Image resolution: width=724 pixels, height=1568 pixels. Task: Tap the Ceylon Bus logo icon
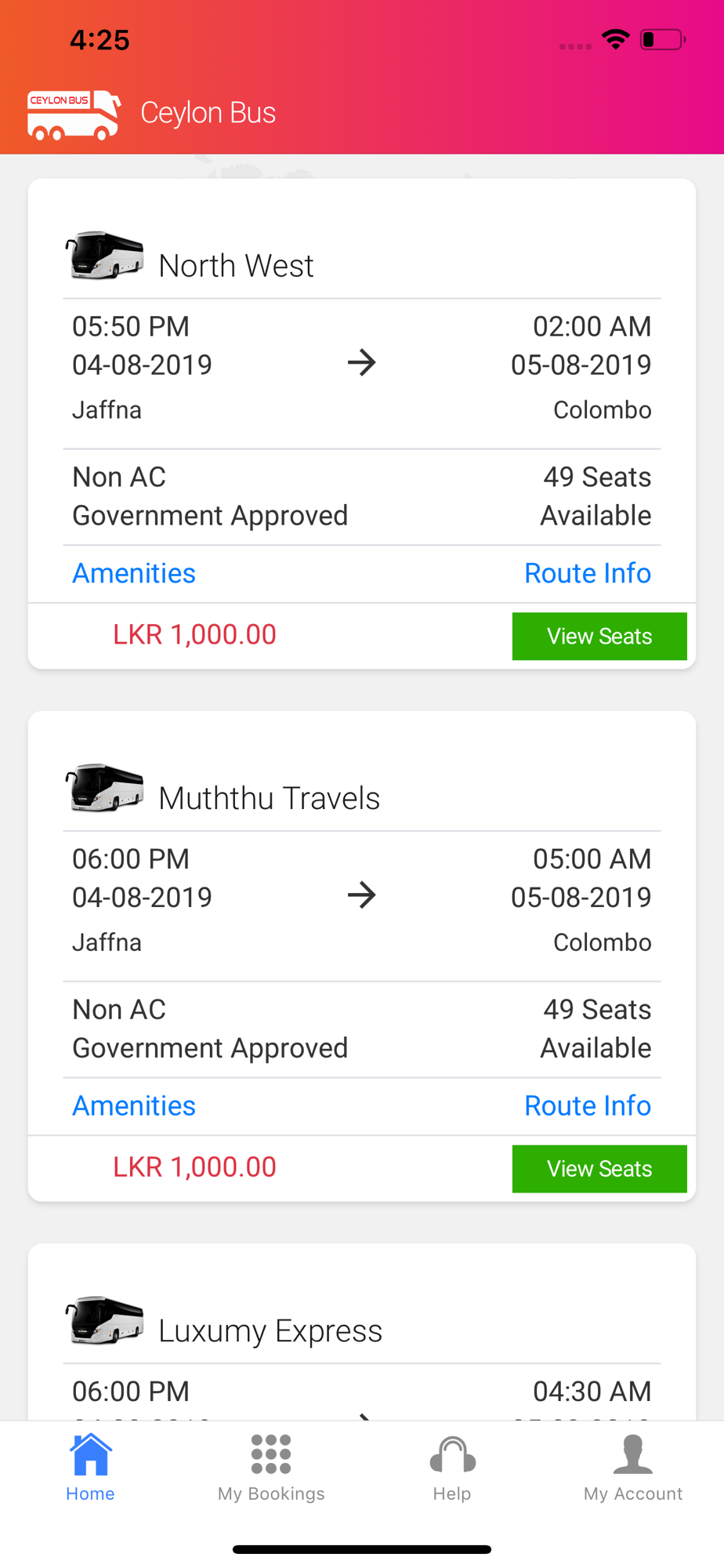[74, 114]
